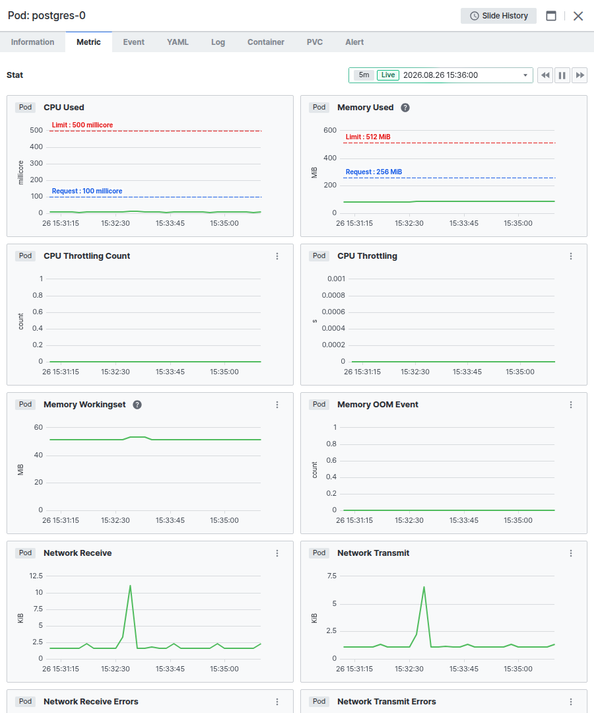Click the Memory Used chart title
The width and height of the screenshot is (594, 713).
tap(365, 107)
